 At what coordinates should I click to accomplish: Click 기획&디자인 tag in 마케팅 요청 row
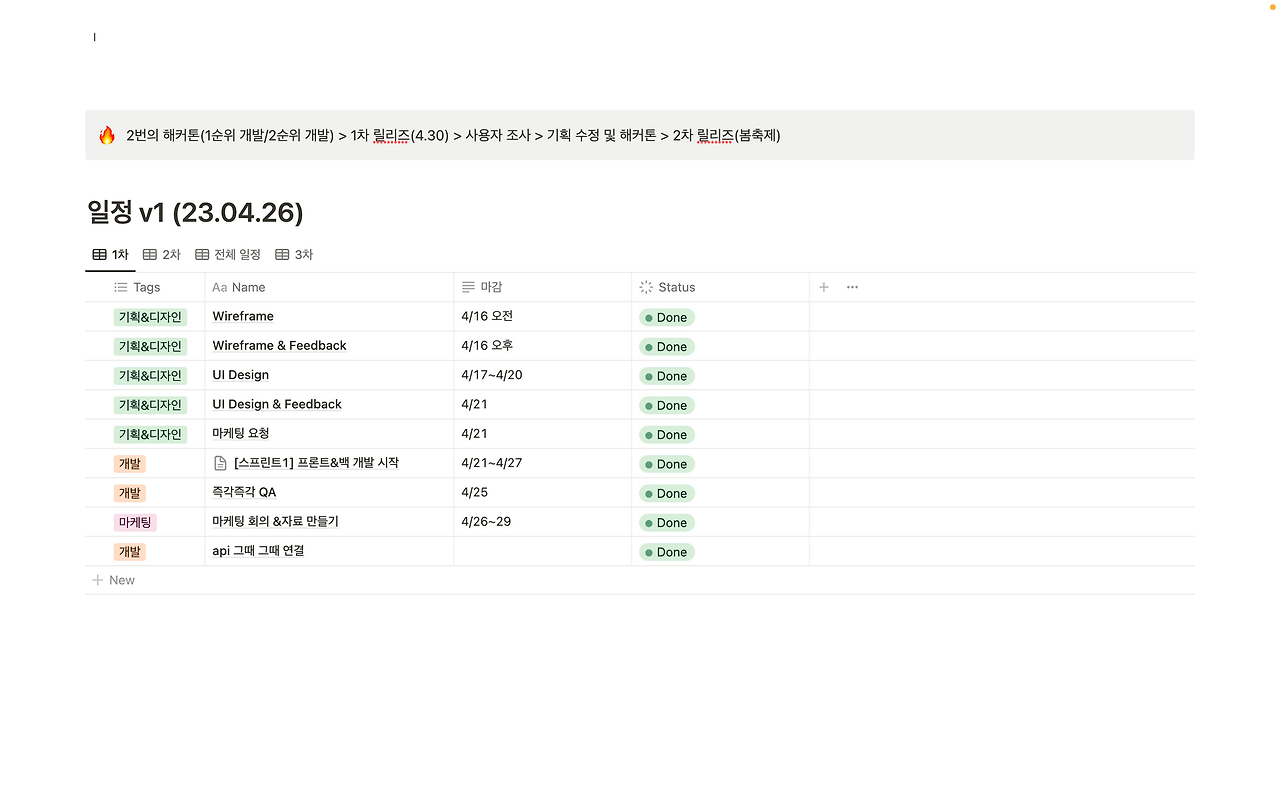pos(150,434)
